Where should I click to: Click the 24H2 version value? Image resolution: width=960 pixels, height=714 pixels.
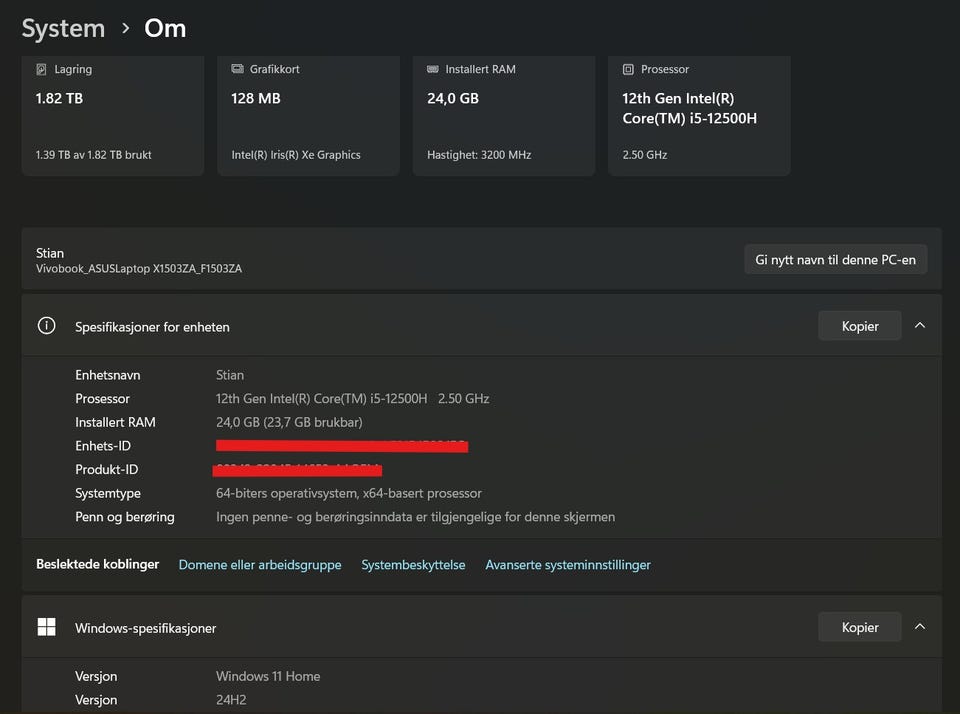point(231,700)
